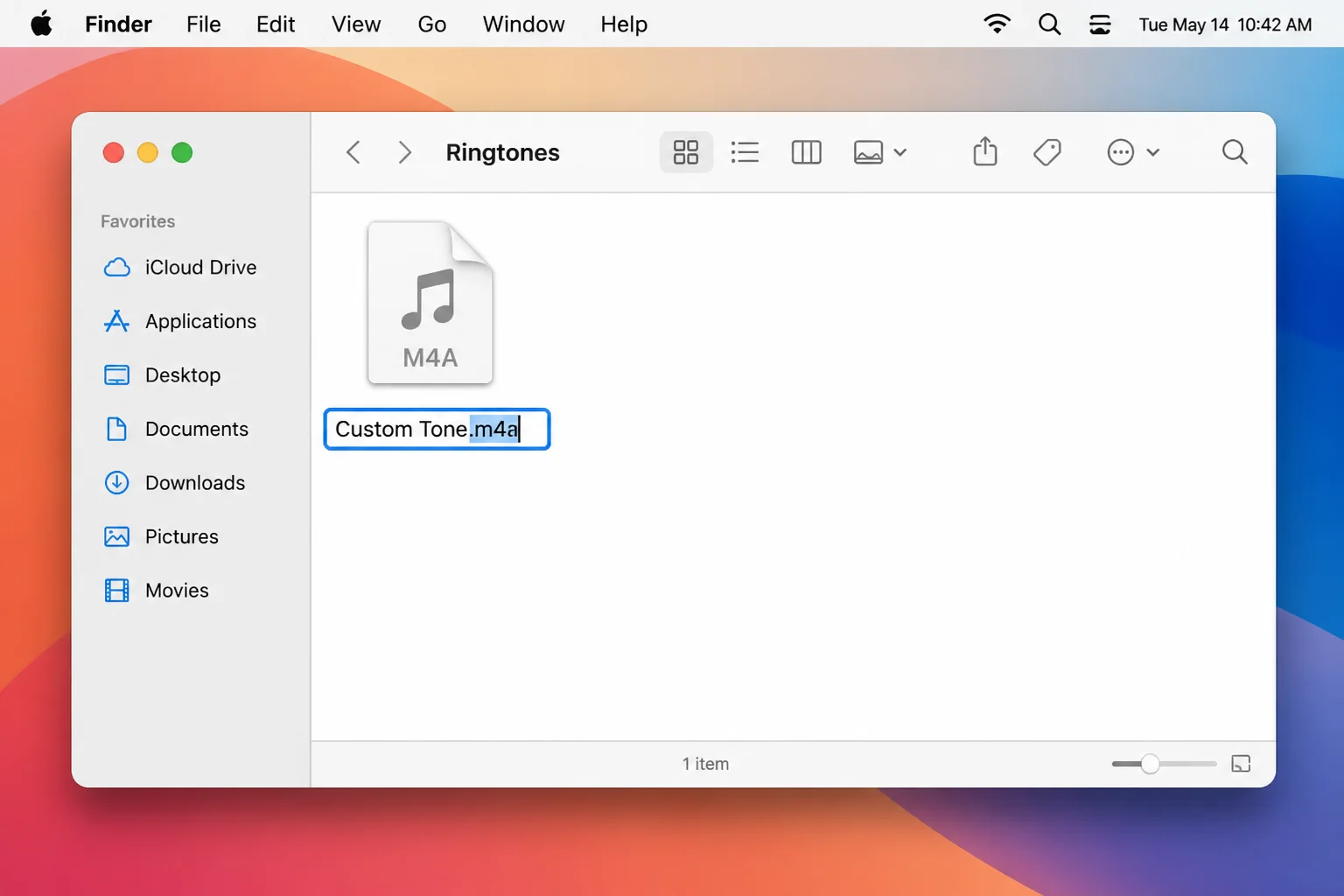1344x896 pixels.
Task: Click the Applications sidebar icon
Action: 116,321
